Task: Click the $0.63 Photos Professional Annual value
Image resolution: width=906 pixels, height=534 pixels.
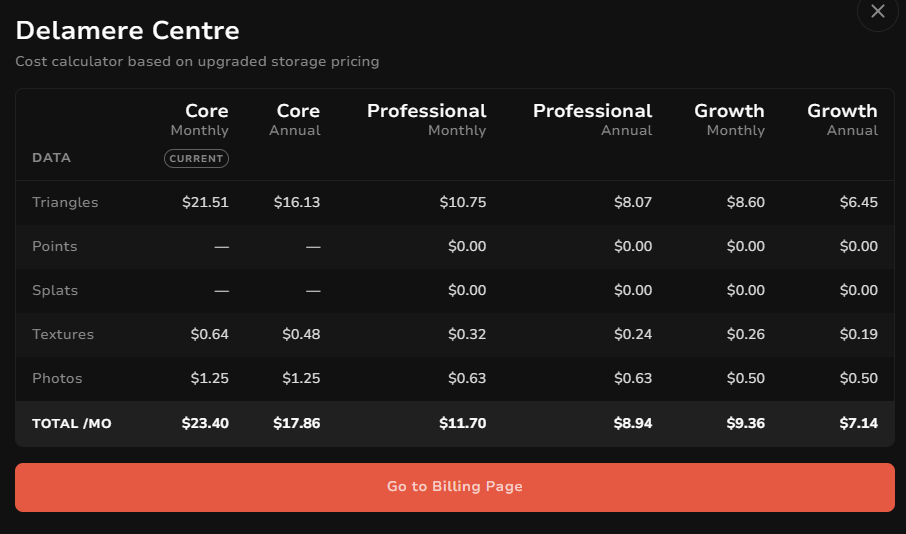Action: pyautogui.click(x=633, y=378)
